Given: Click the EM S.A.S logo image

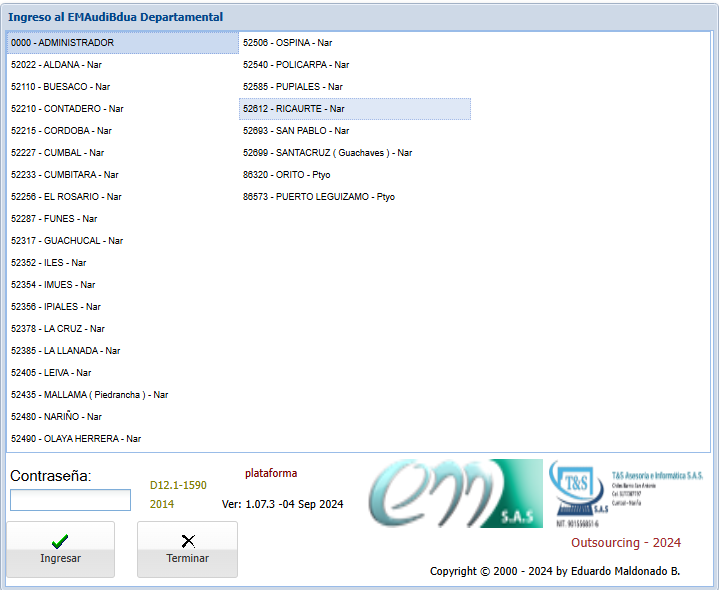Looking at the screenshot, I should click(455, 494).
